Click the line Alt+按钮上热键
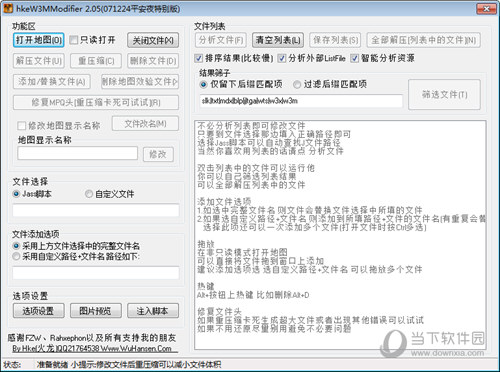Viewport: 500px width, 372px height. [x=253, y=295]
